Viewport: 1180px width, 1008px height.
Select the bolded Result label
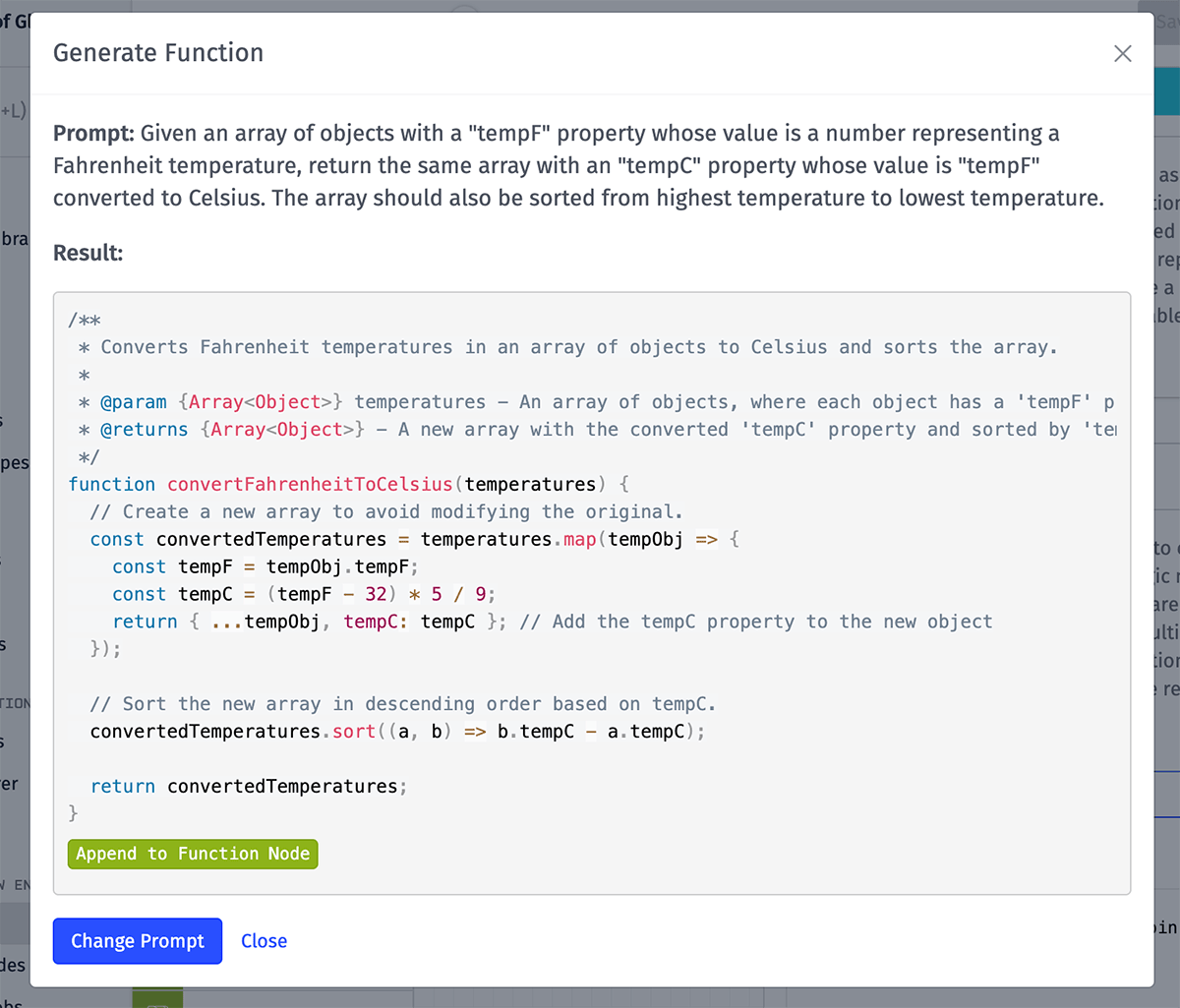(87, 253)
